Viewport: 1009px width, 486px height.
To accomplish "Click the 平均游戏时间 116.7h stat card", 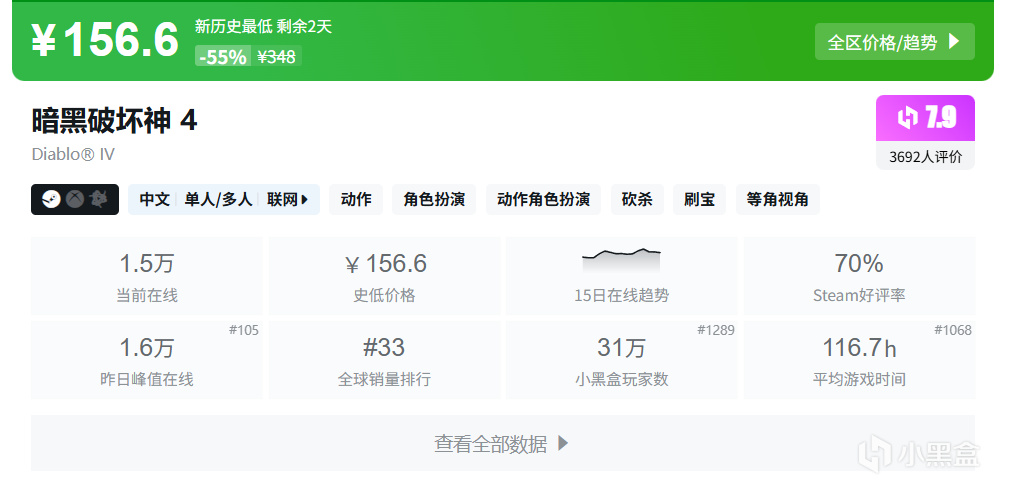I will (859, 360).
